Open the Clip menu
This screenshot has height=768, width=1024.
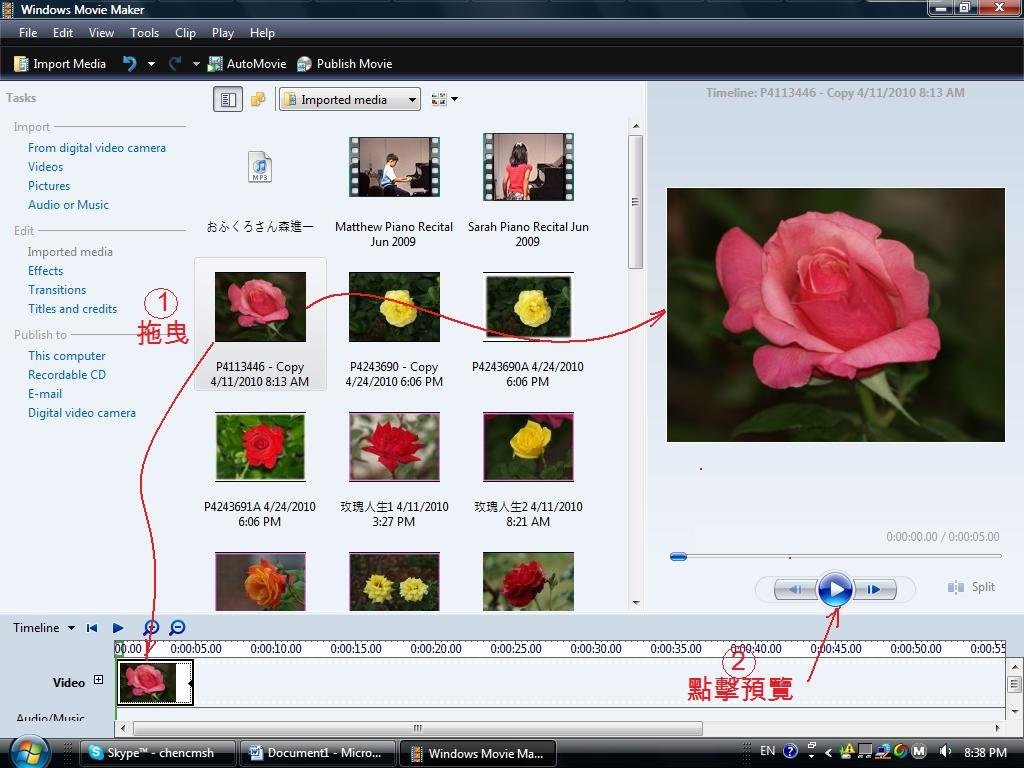tap(185, 33)
